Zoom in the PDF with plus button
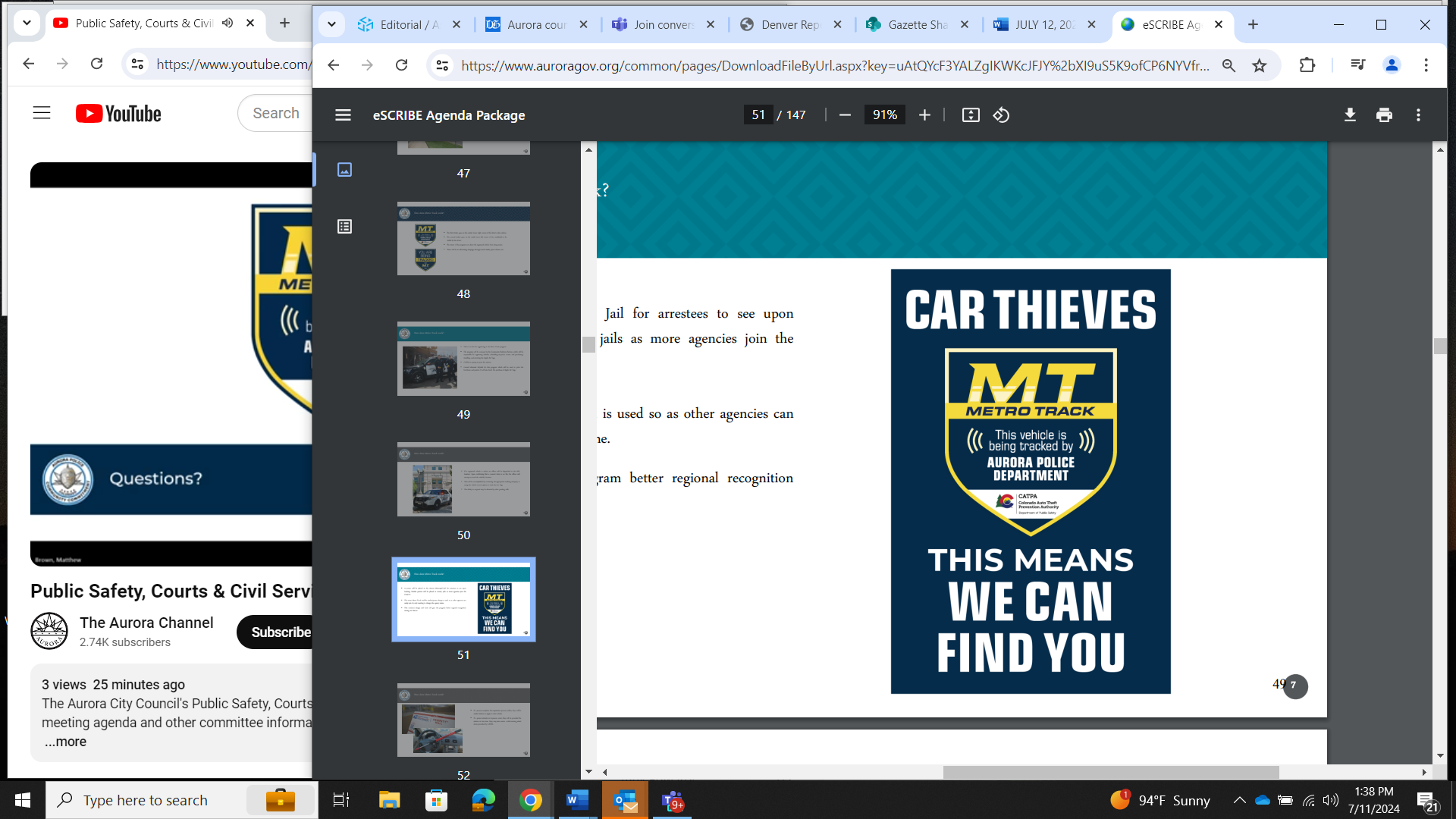This screenshot has height=819, width=1456. (x=924, y=115)
